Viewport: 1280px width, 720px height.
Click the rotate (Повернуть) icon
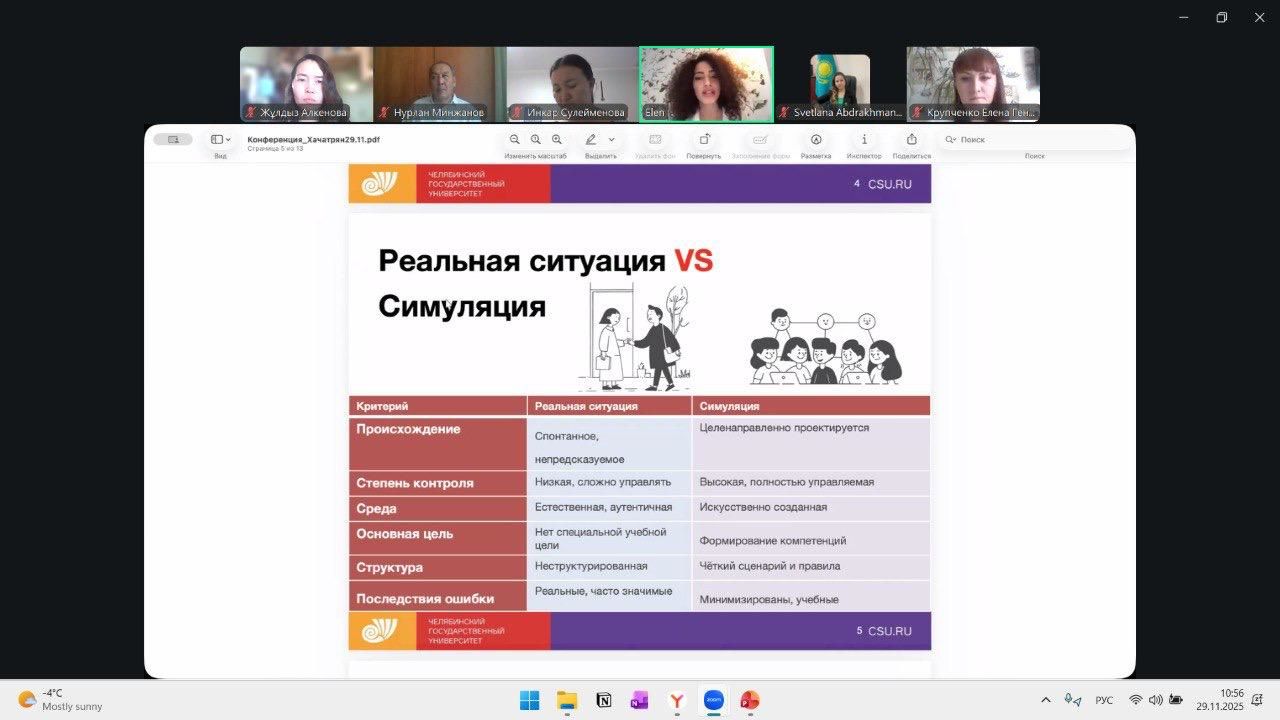tap(704, 140)
